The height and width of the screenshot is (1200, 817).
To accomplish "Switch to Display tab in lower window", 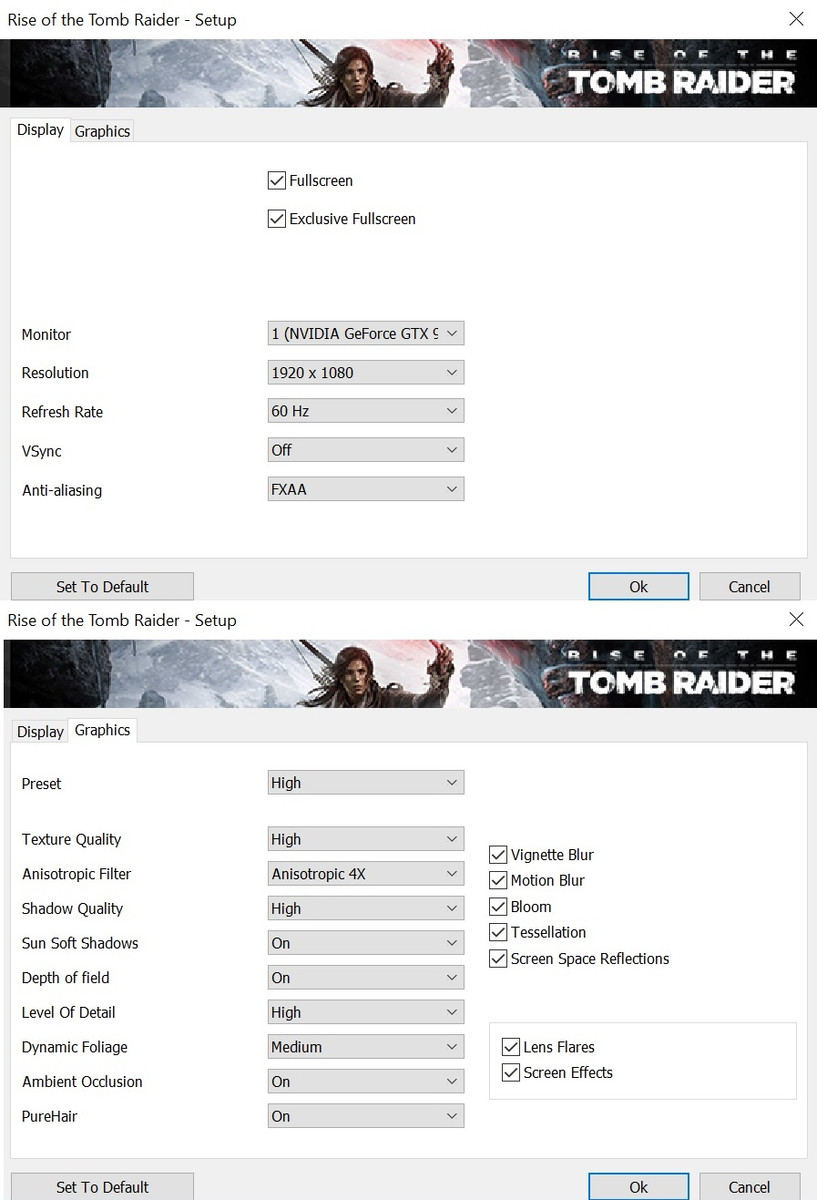I will [40, 731].
